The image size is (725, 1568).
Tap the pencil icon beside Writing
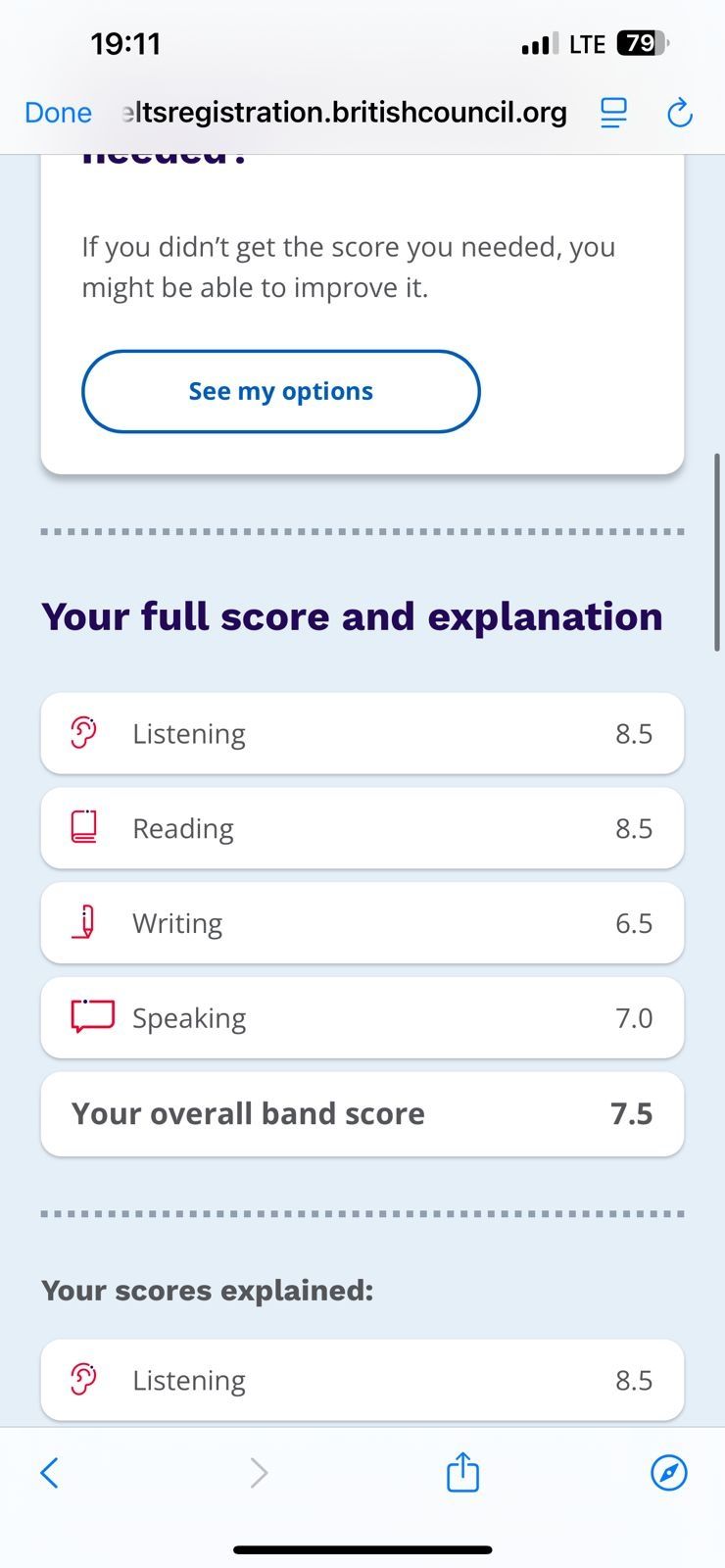tap(84, 922)
